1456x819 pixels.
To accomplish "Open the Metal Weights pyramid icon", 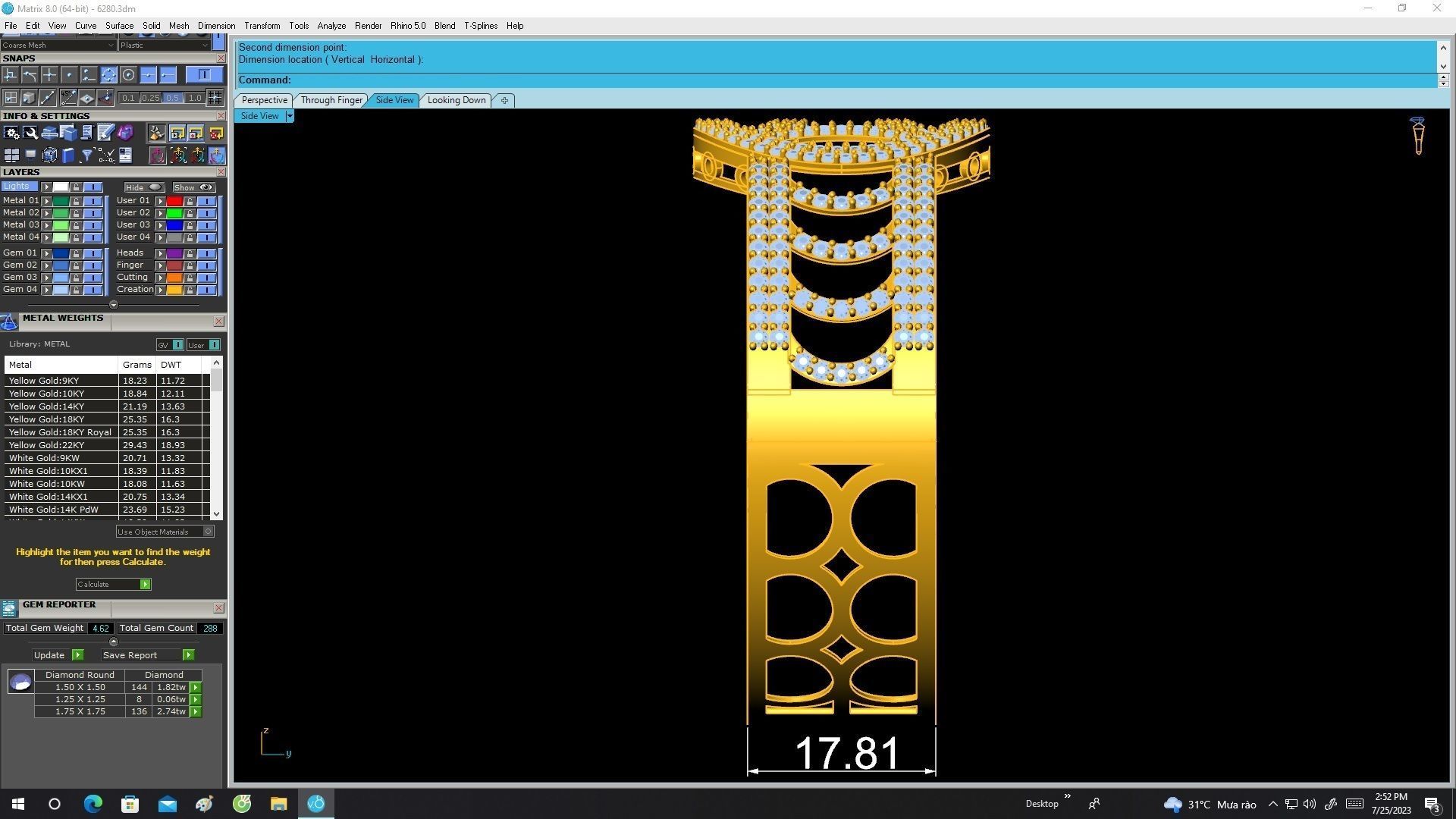I will (9, 322).
